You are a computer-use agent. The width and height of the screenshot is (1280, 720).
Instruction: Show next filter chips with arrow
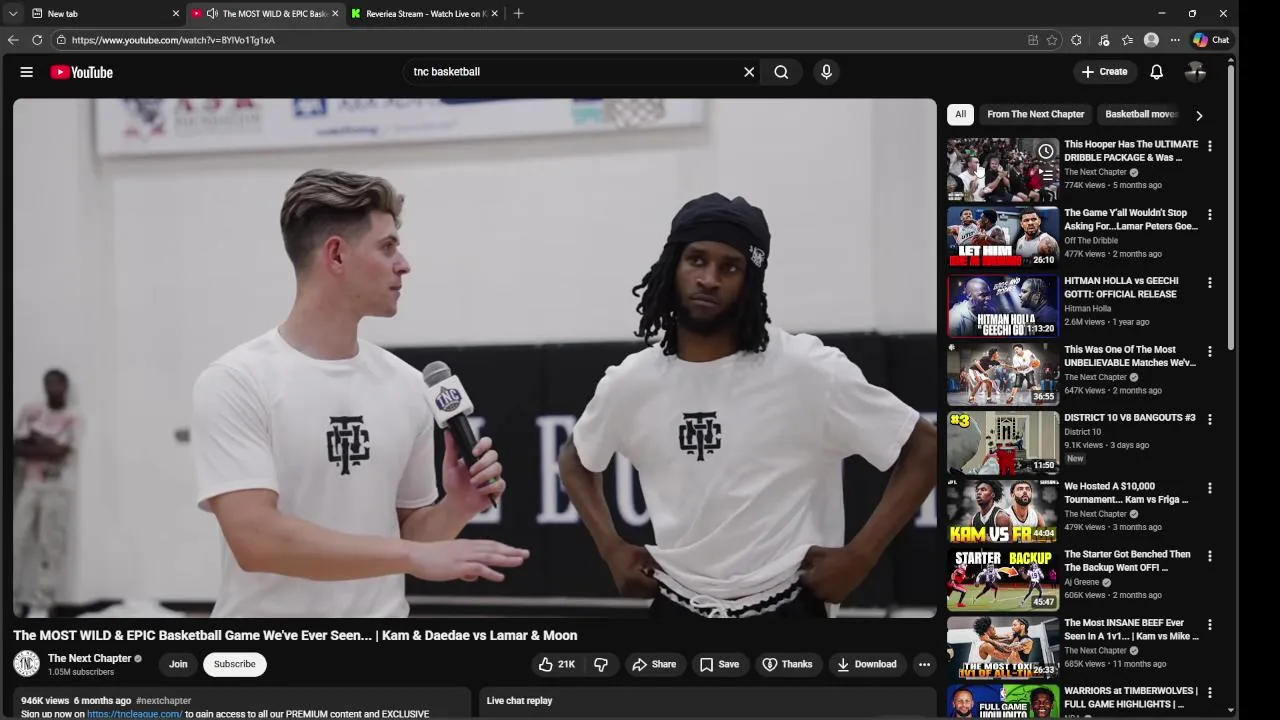pos(1199,115)
